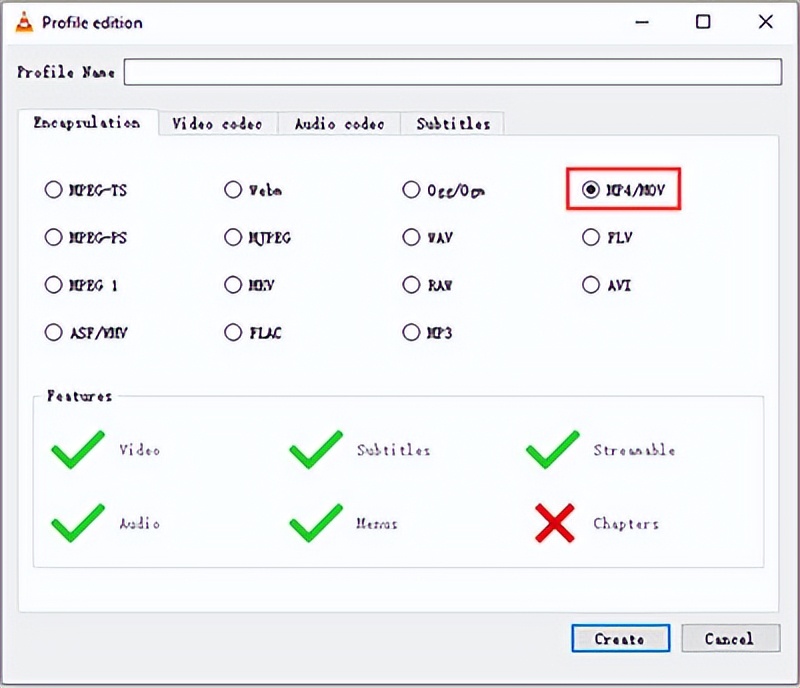Choose the MPEG-TS encapsulation option
Image resolution: width=800 pixels, height=688 pixels.
[53, 190]
